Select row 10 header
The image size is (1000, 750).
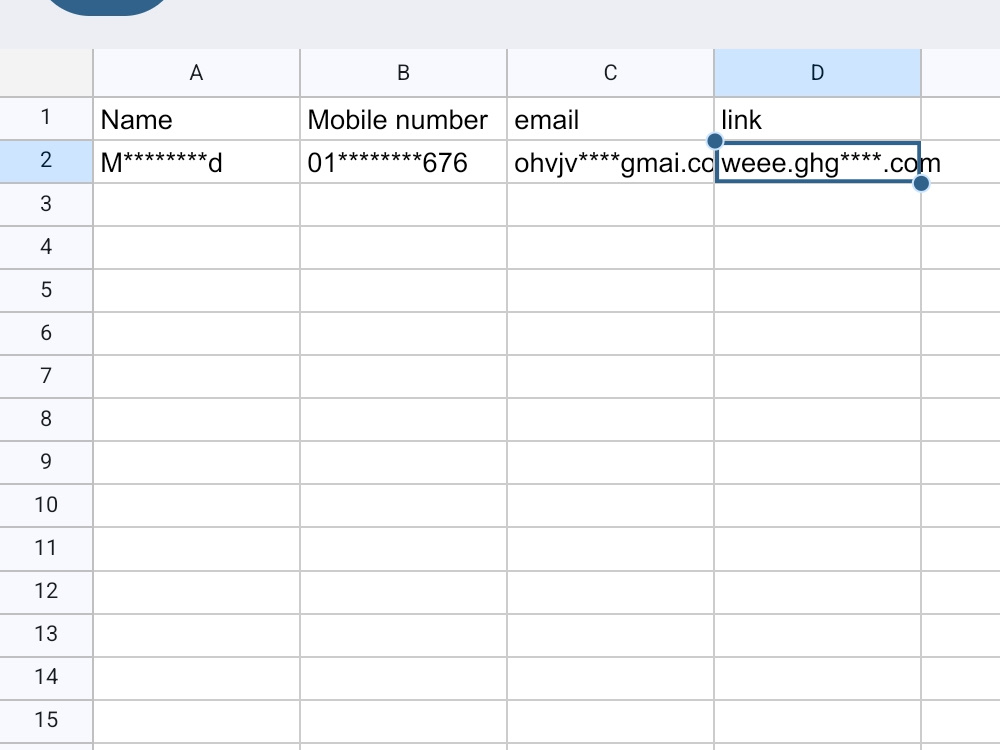click(x=46, y=505)
